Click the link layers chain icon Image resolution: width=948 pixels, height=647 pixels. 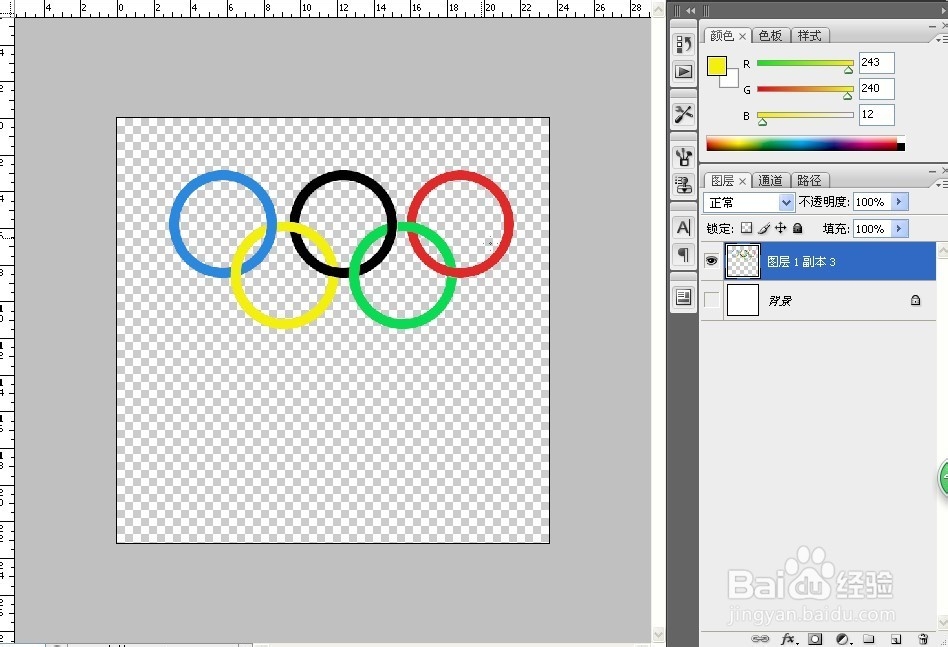coord(760,639)
